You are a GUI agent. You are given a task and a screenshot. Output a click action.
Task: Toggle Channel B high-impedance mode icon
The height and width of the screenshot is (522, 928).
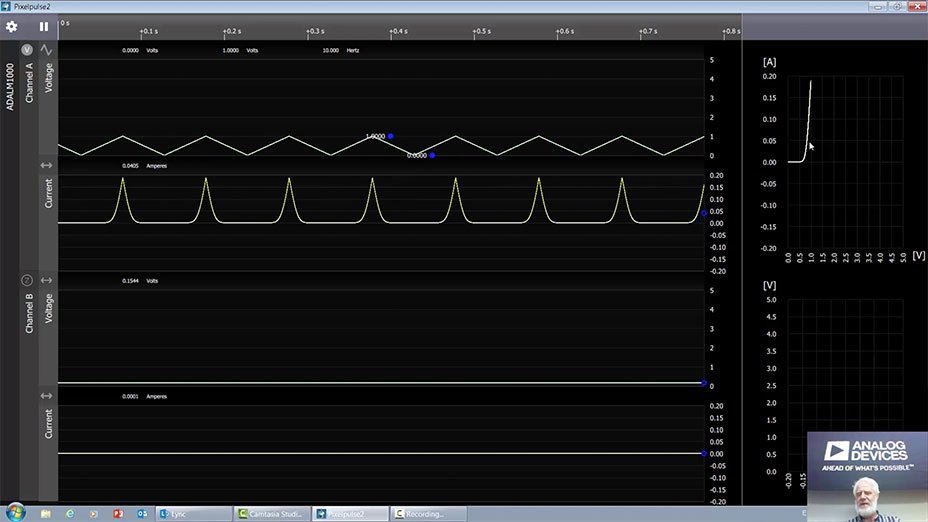tap(27, 280)
